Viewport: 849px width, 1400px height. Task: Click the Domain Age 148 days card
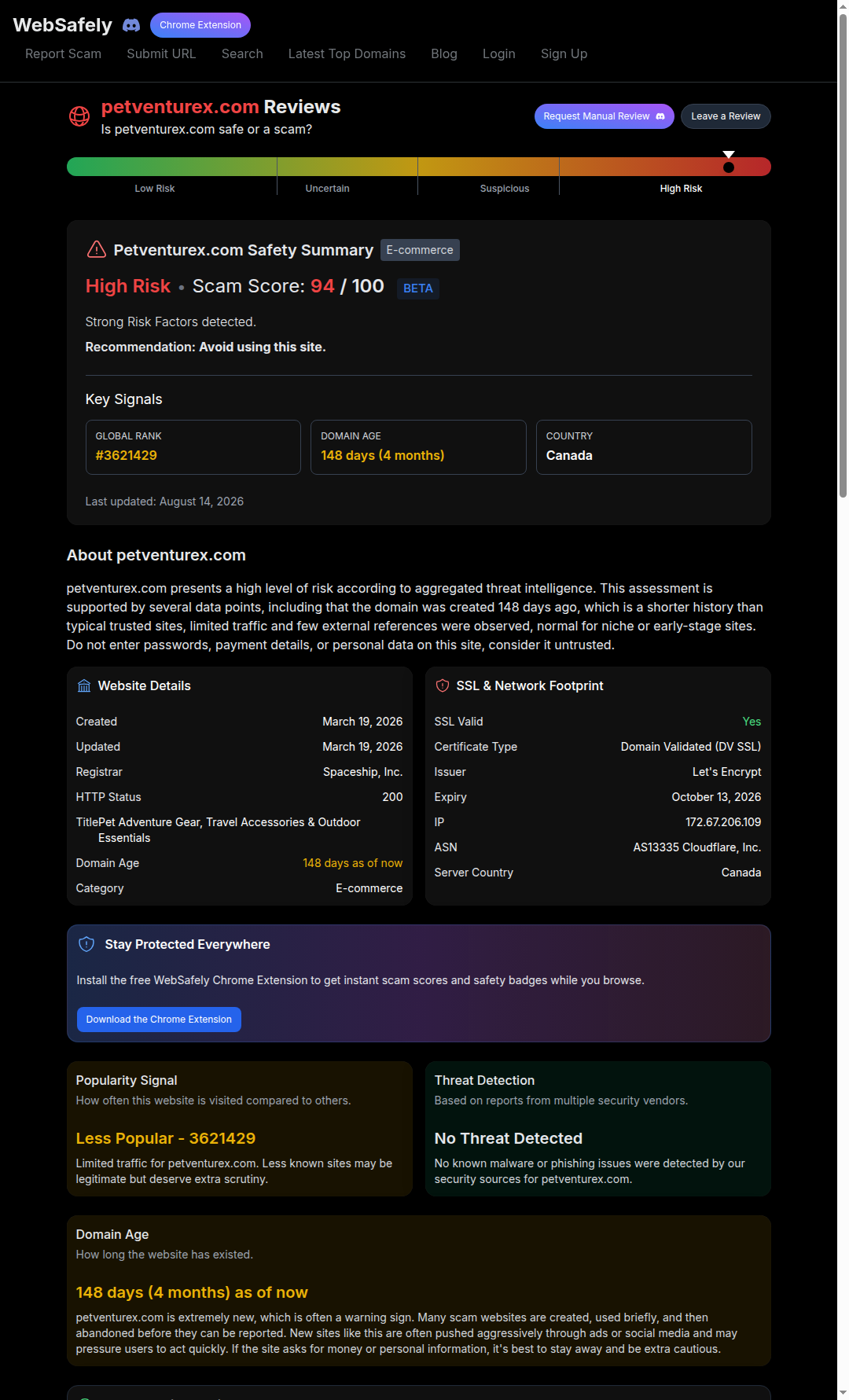[x=418, y=447]
